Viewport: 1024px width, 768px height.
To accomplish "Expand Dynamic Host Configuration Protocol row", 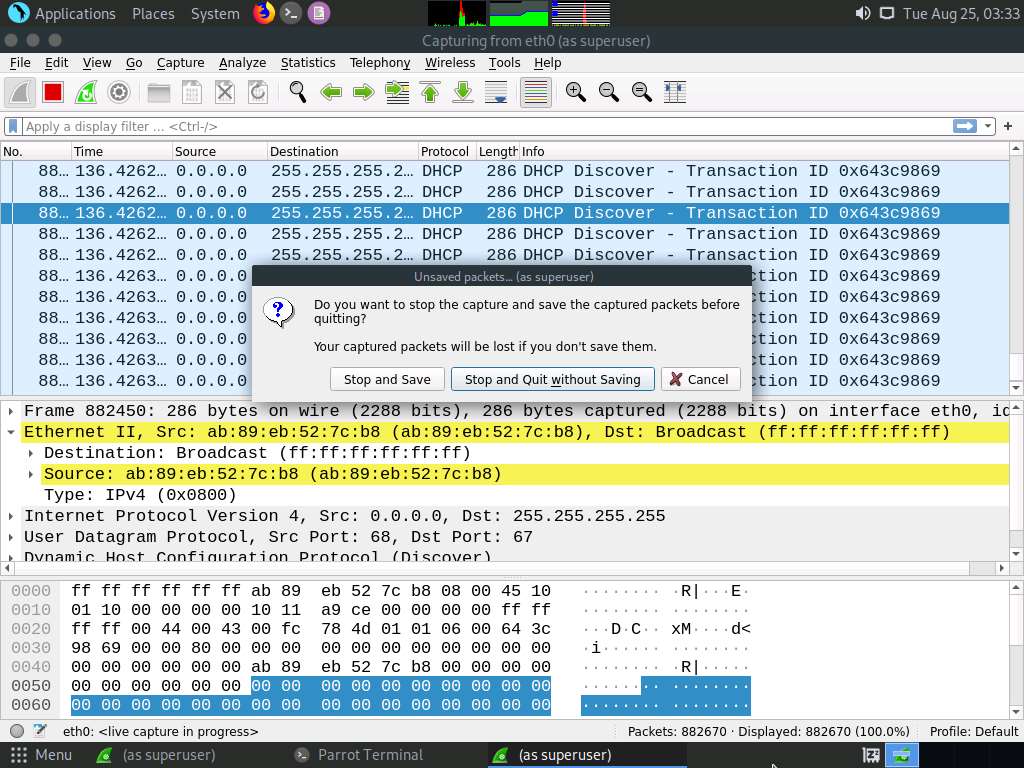I will point(10,557).
